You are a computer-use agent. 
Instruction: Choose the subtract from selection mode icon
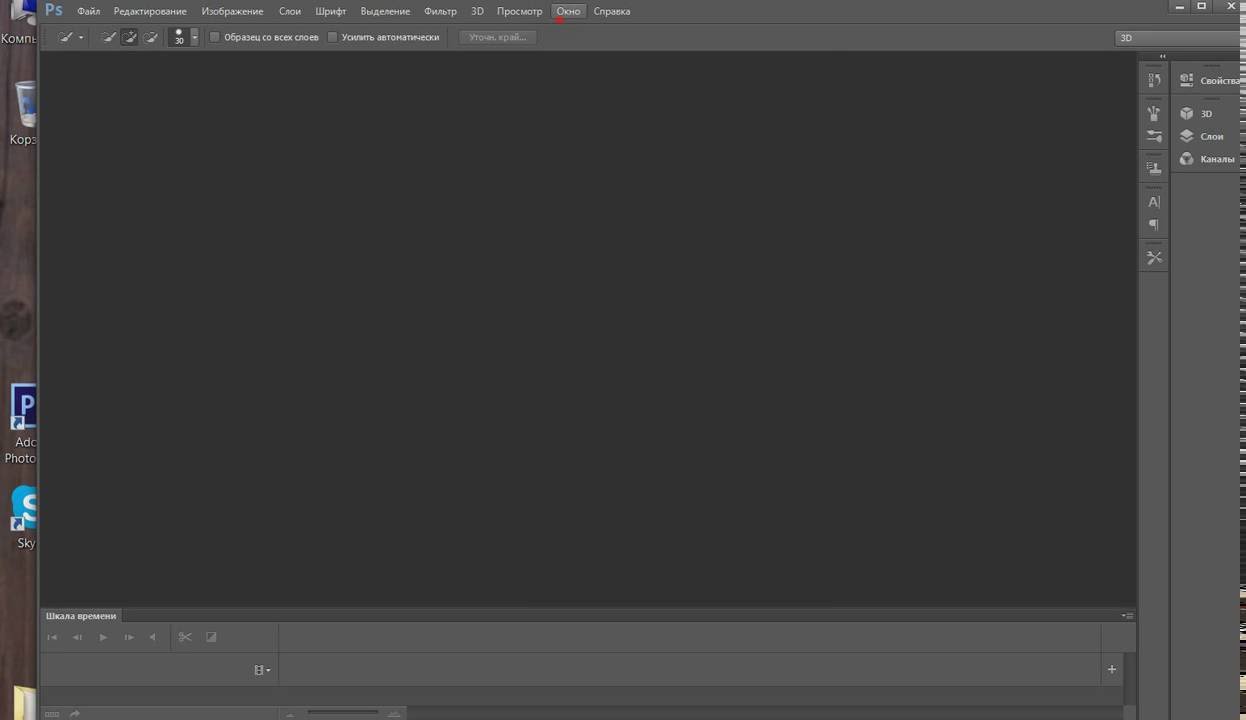(x=150, y=37)
